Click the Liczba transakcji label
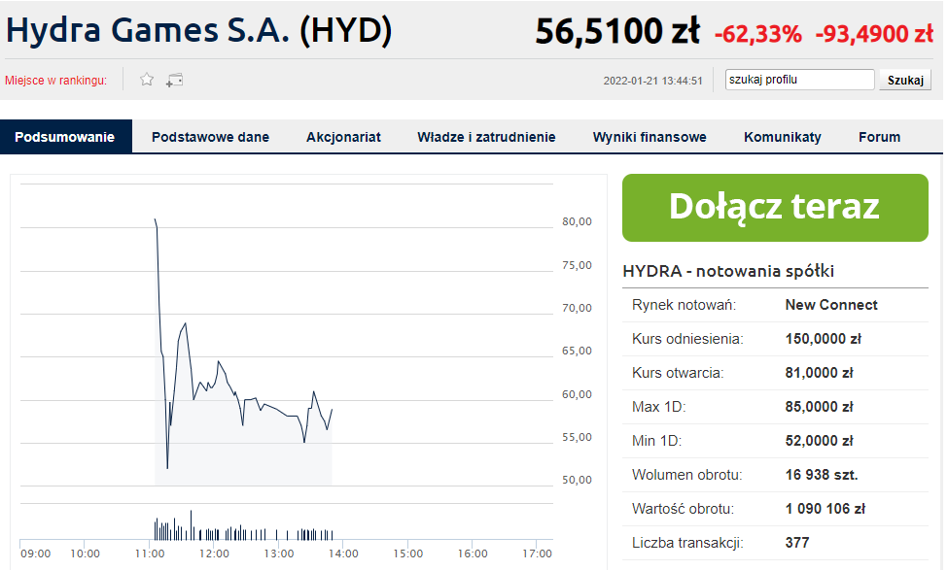The image size is (948, 570). (x=687, y=543)
